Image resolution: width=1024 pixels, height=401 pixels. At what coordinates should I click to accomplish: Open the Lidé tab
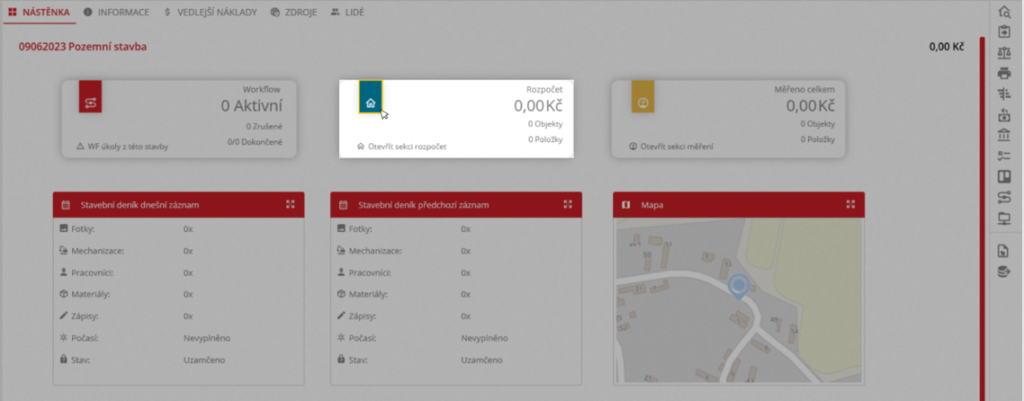pyautogui.click(x=347, y=12)
